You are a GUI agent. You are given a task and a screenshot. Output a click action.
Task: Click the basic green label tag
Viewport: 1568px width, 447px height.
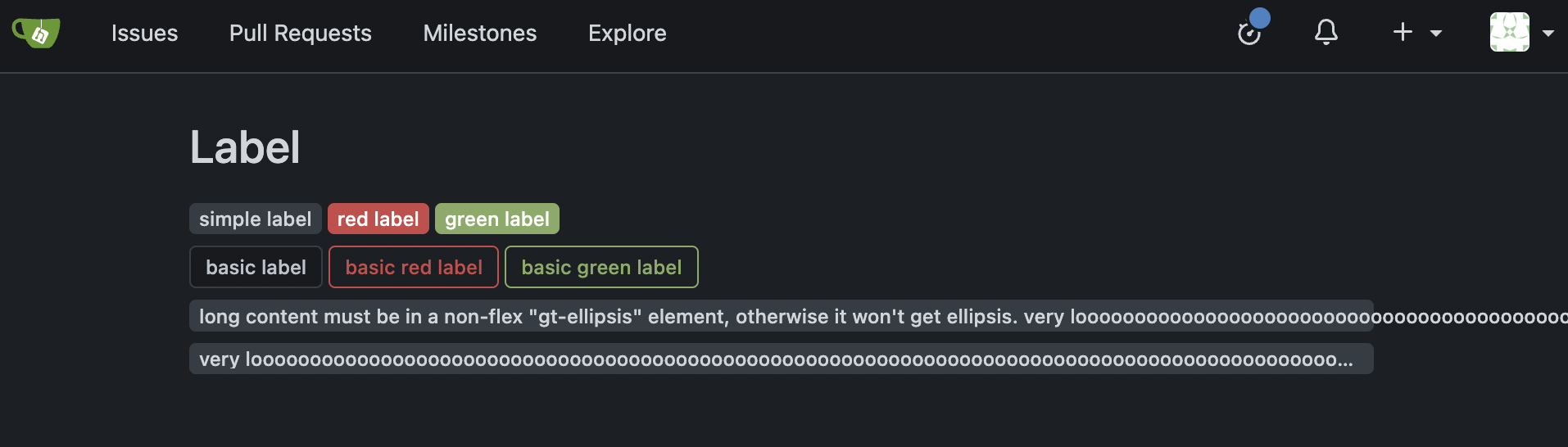coord(601,267)
